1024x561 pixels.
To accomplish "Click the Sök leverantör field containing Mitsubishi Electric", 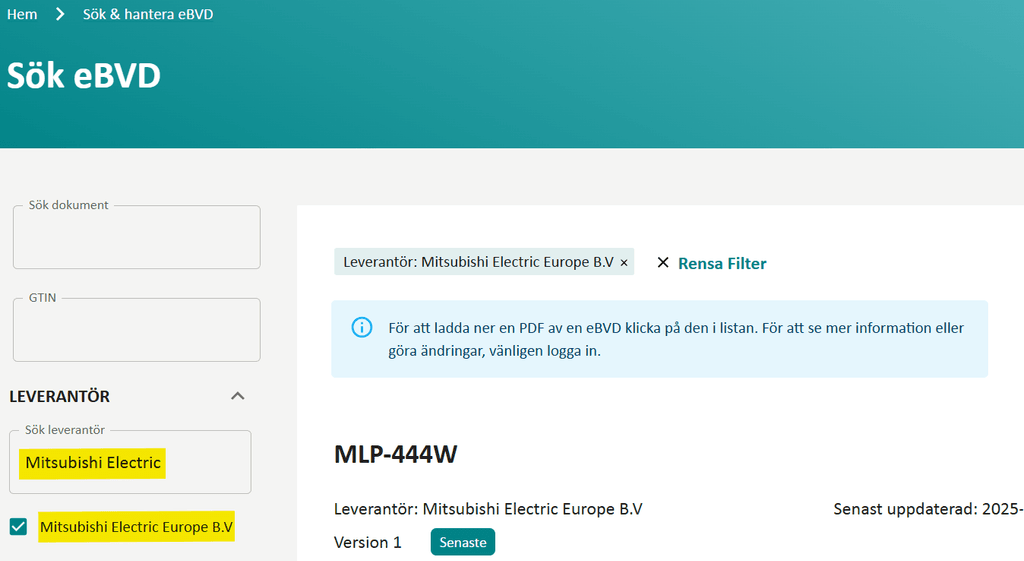I will click(x=130, y=463).
